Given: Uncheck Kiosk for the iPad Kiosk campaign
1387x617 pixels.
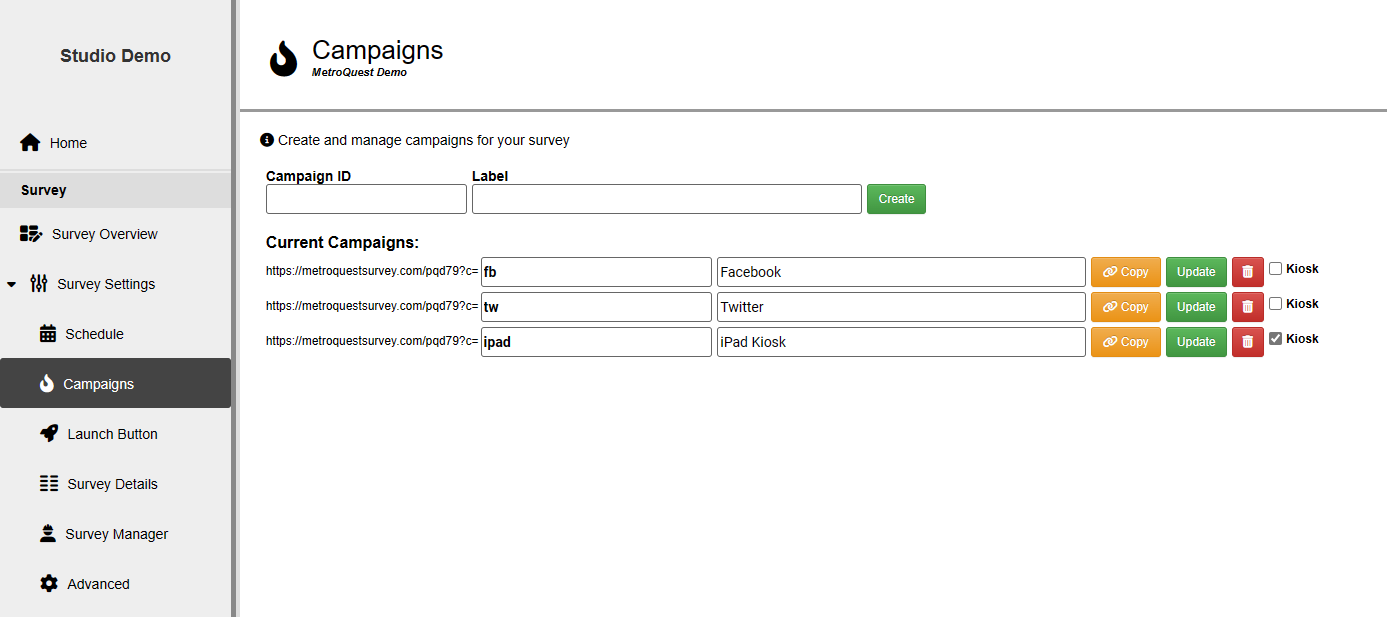Looking at the screenshot, I should [1275, 338].
